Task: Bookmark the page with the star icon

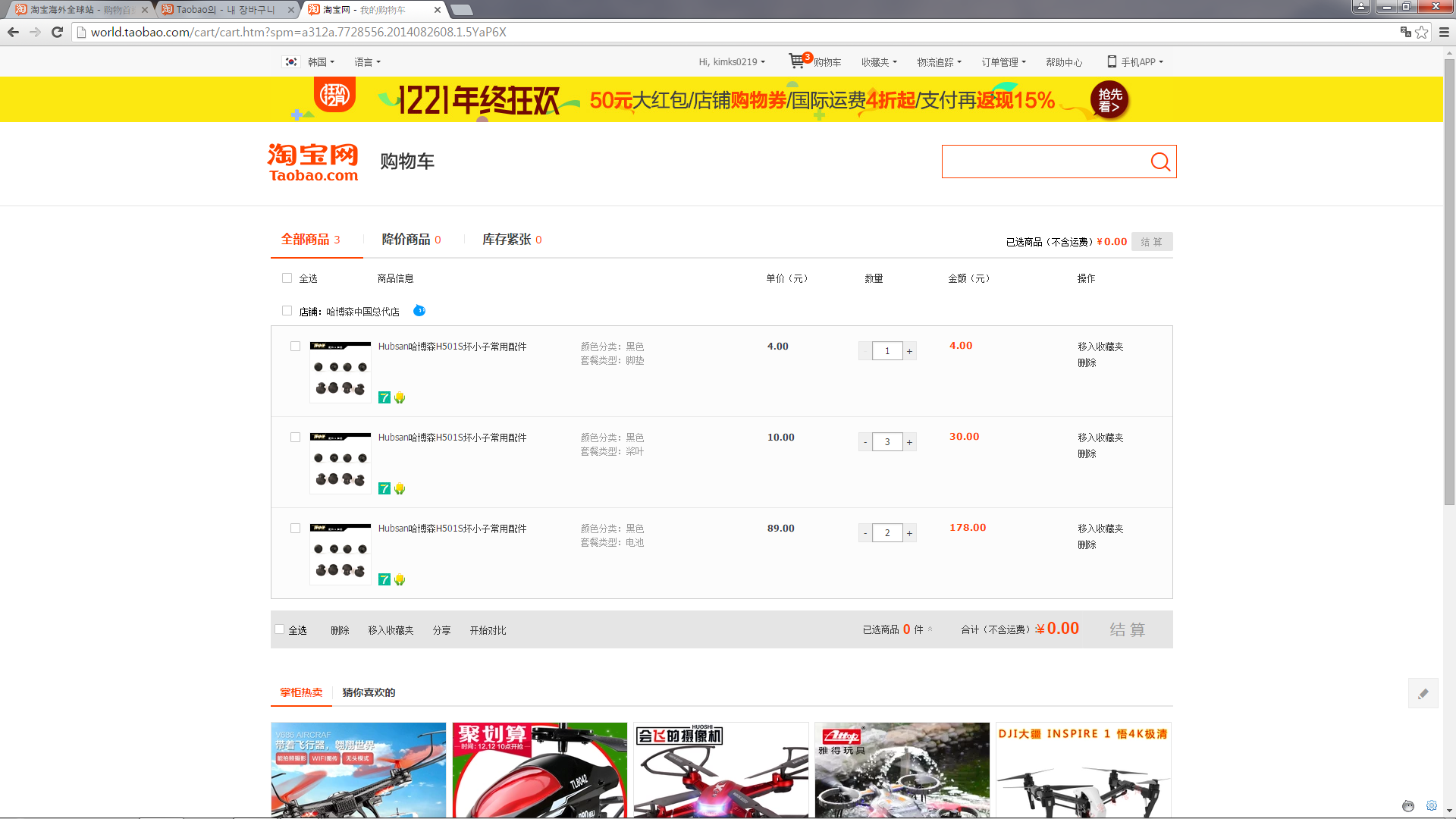Action: click(x=1422, y=32)
